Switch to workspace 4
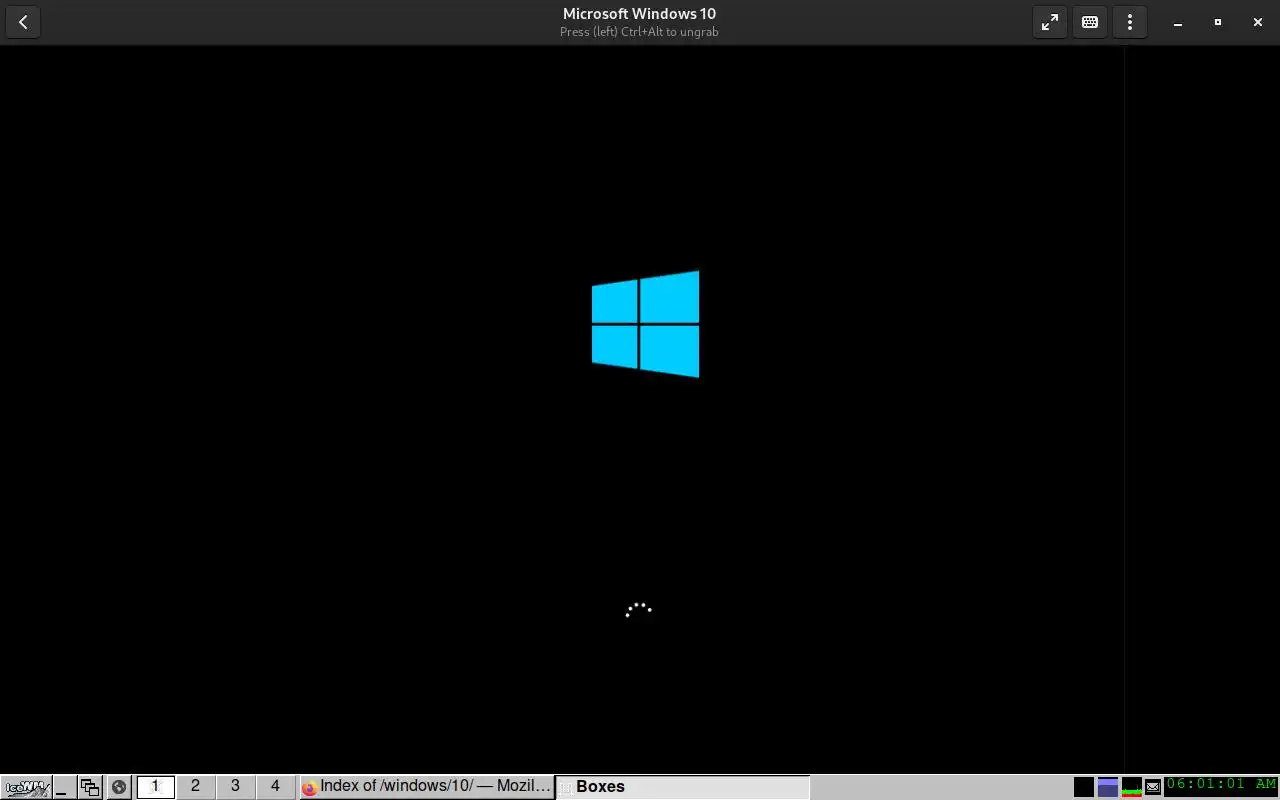The image size is (1280, 800). (275, 787)
